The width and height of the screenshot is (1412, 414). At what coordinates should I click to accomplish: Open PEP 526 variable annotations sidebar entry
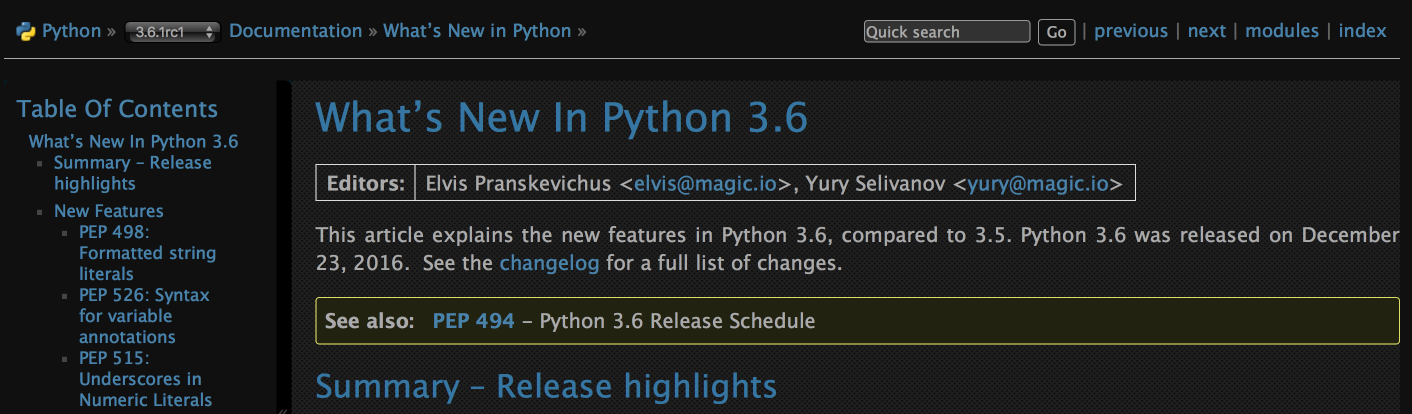click(144, 316)
